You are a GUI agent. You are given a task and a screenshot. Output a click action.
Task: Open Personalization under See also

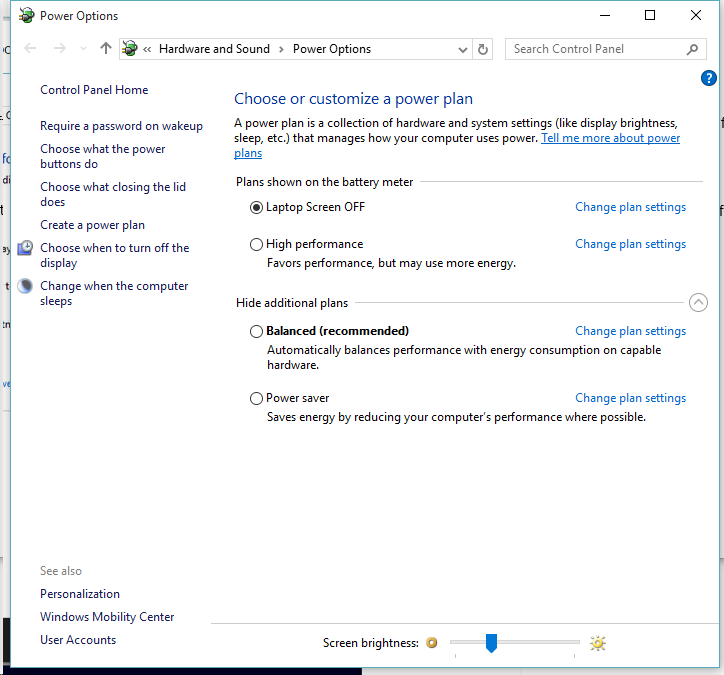80,594
